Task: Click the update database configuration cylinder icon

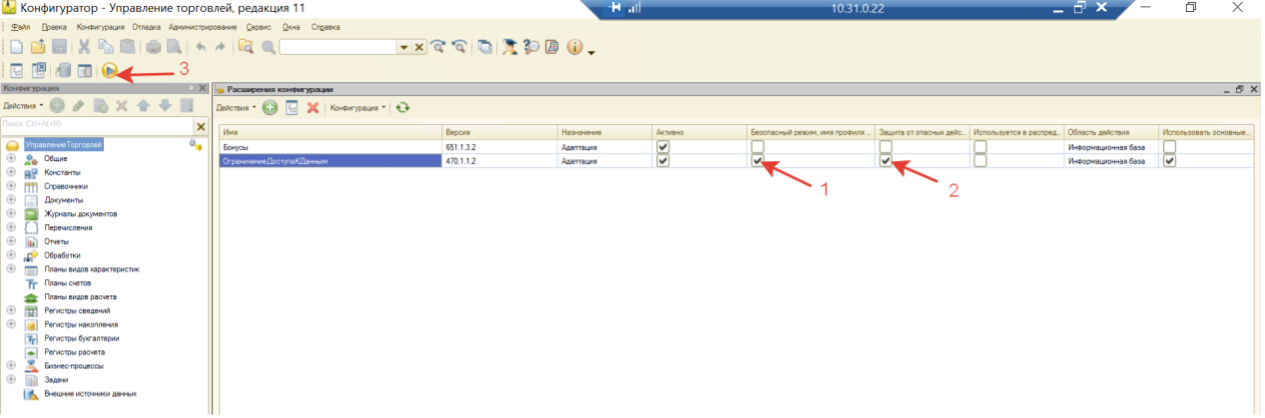Action: point(64,70)
